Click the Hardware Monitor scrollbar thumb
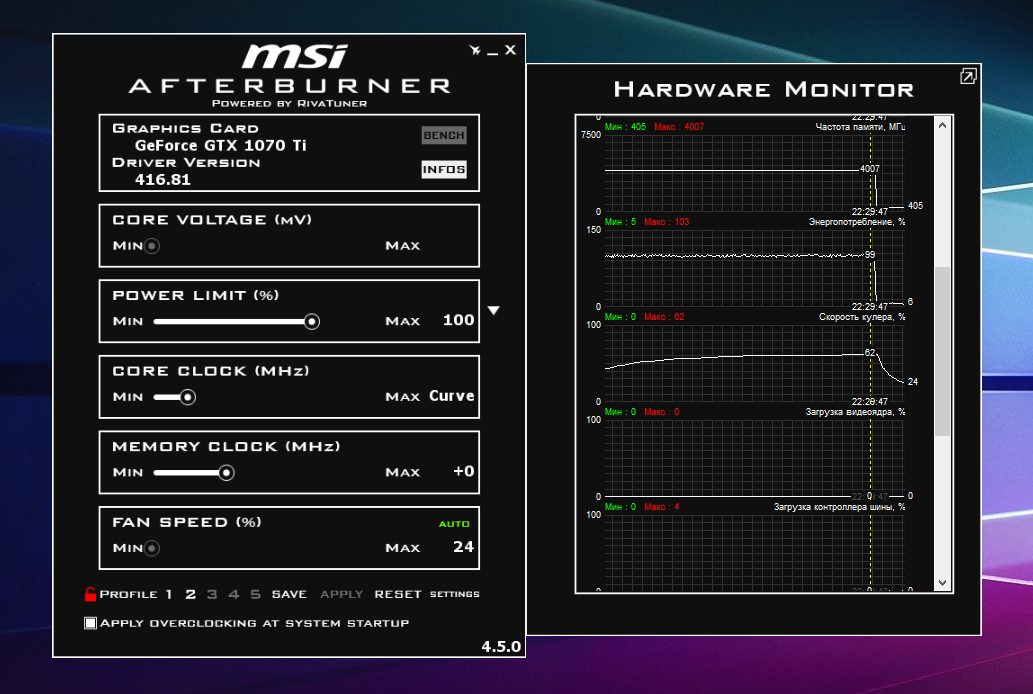Viewport: 1033px width, 694px height. 943,351
